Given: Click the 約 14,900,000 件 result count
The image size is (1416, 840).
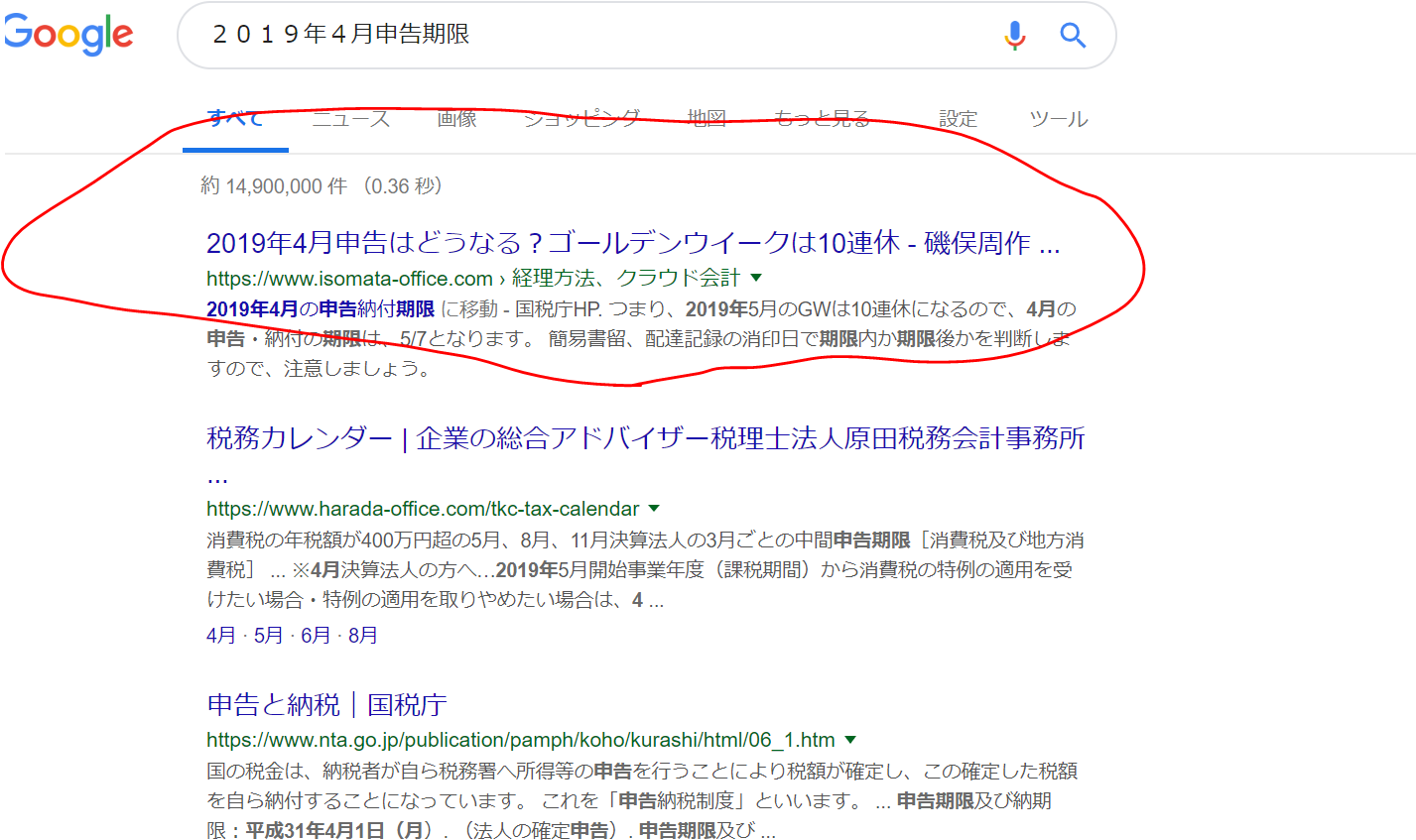Looking at the screenshot, I should click(274, 186).
